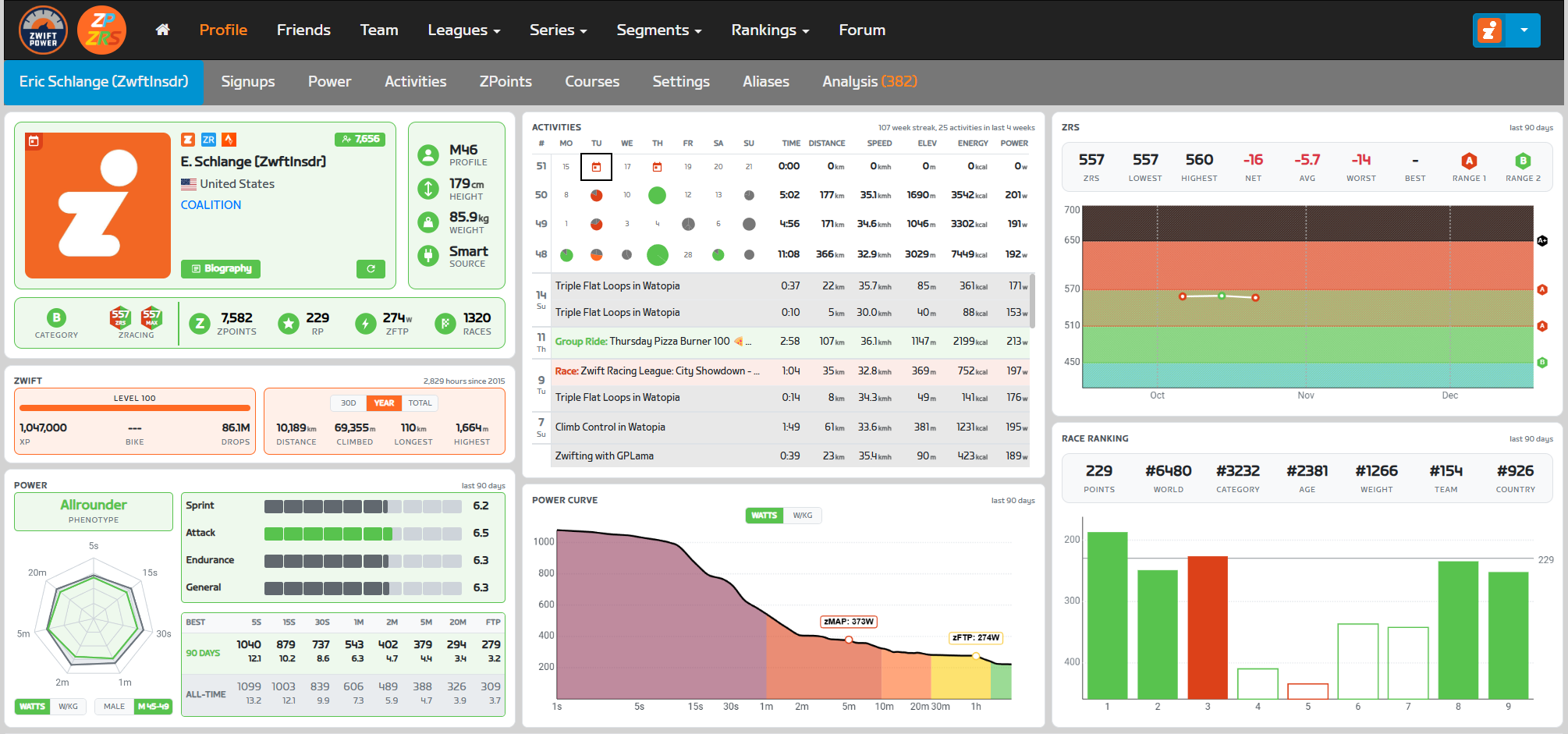The image size is (1568, 734).
Task: Click the Home icon in the navbar
Action: [x=162, y=30]
